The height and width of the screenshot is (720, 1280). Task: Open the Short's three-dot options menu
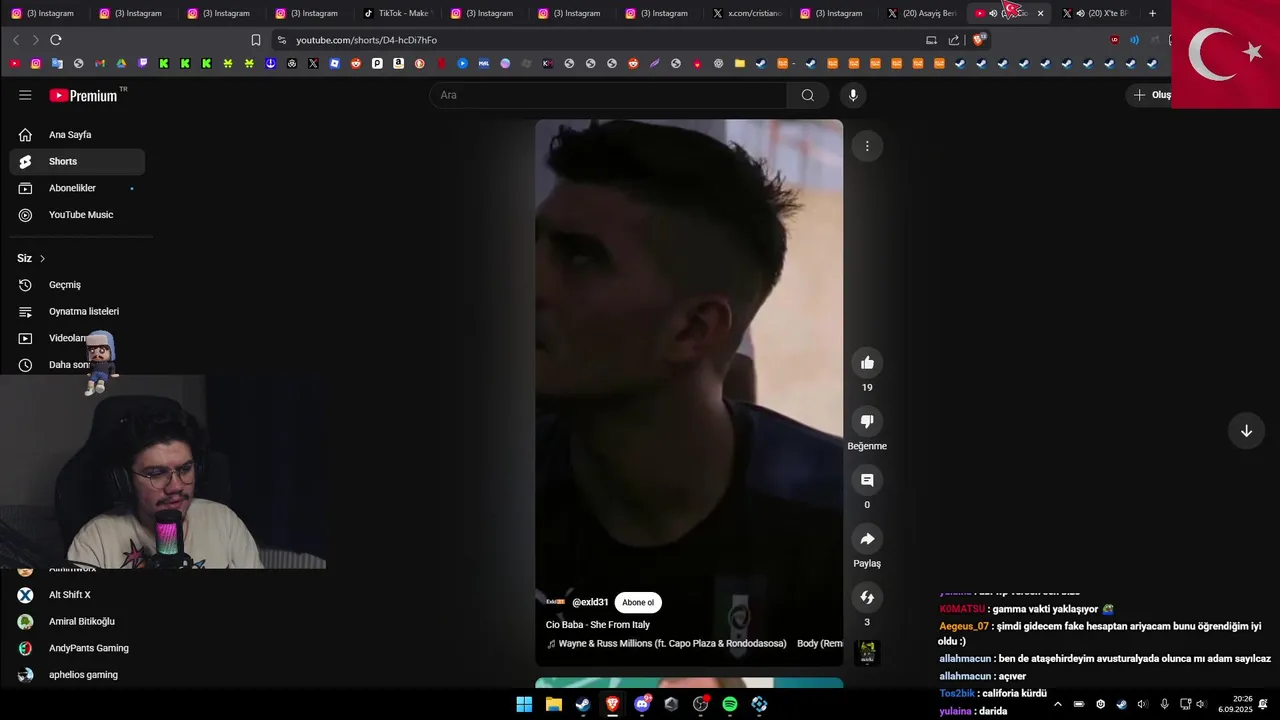[867, 146]
